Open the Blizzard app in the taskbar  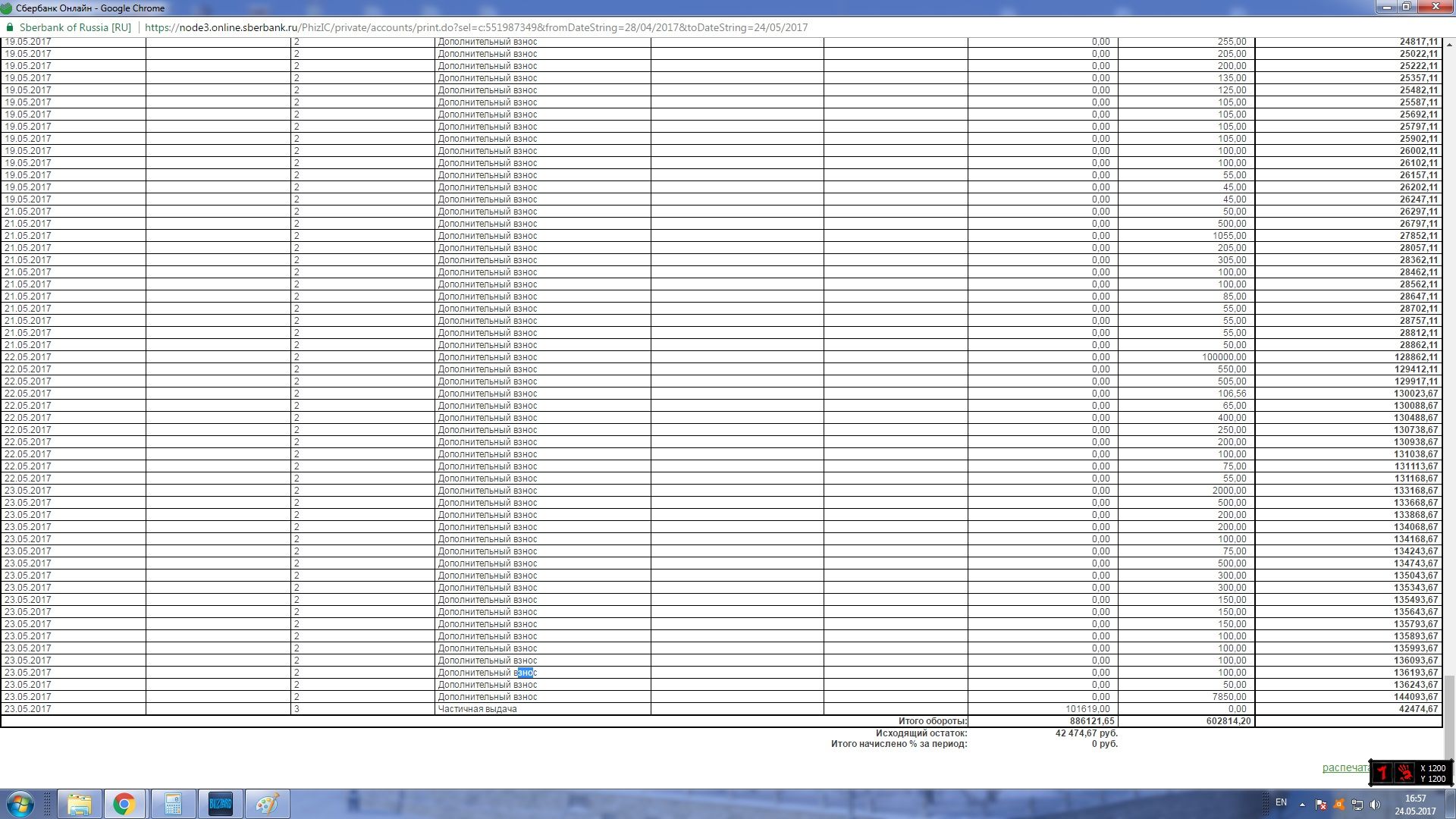pos(220,804)
